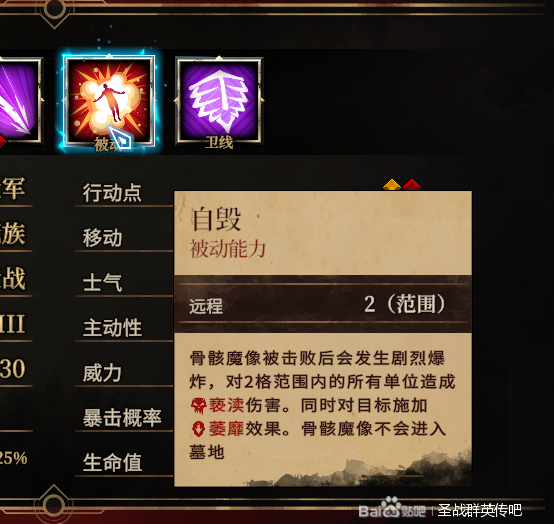
Task: Click the purple 卫线 shield skill icon
Action: [219, 101]
